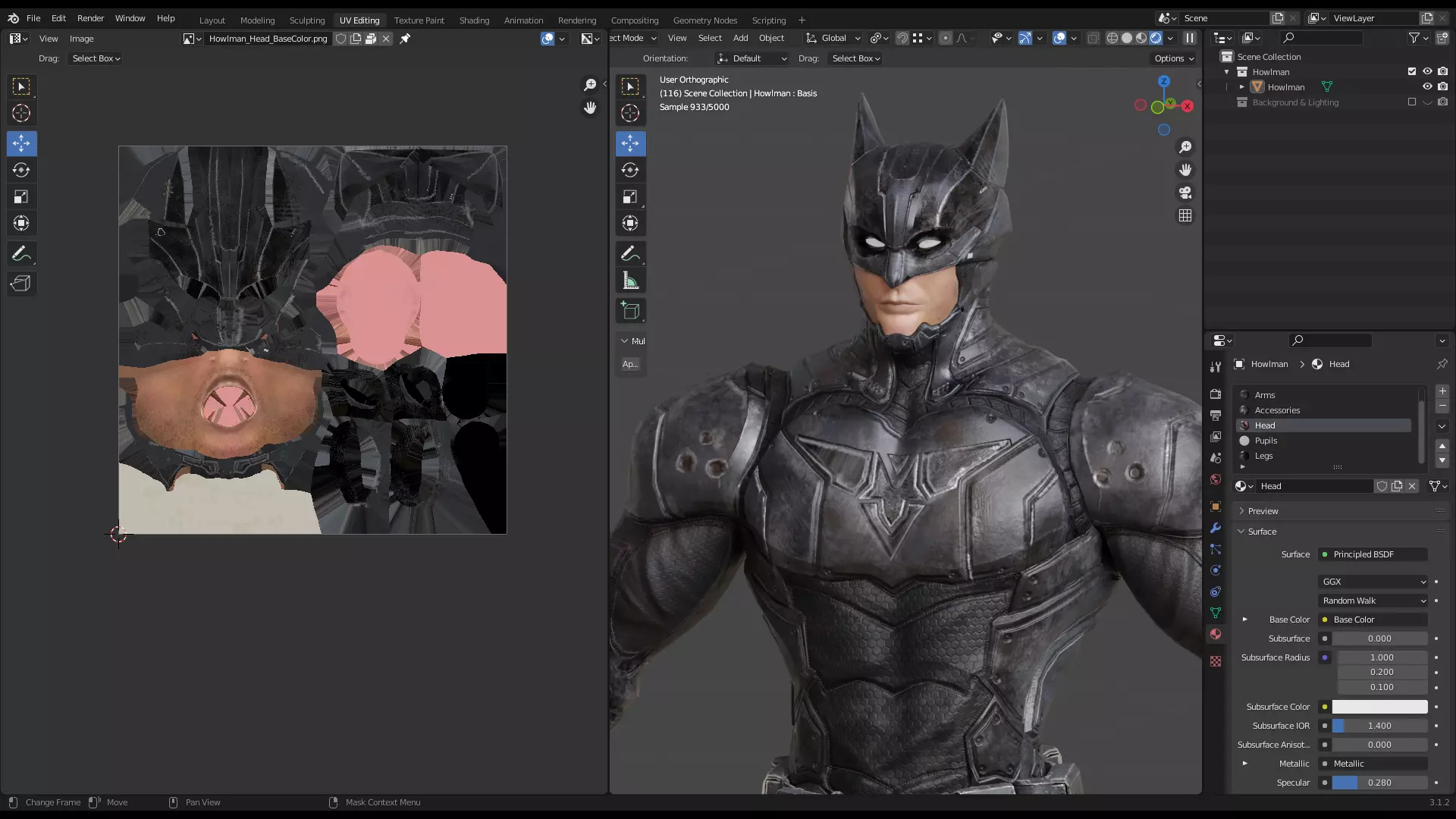Select the Rip Region tool in the UV editor

point(21,284)
